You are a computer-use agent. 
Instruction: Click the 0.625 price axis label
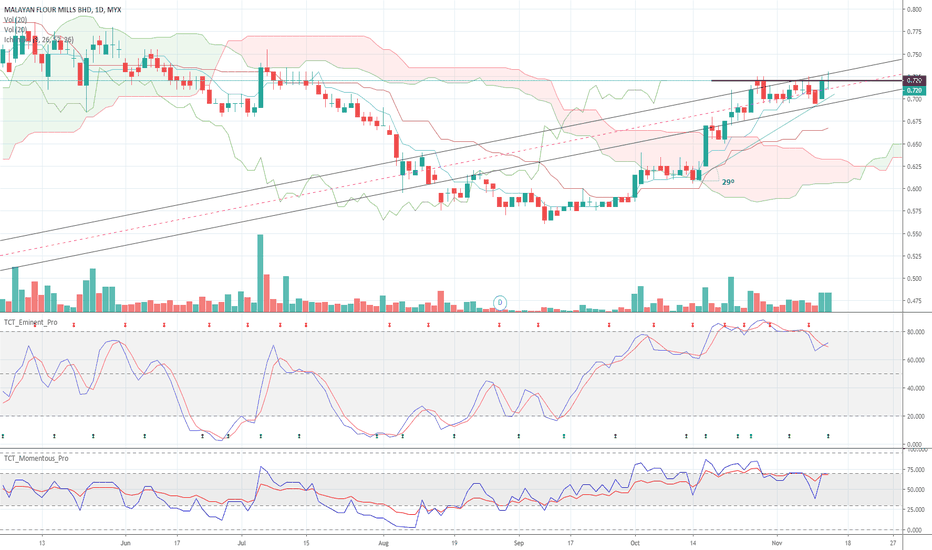click(914, 167)
